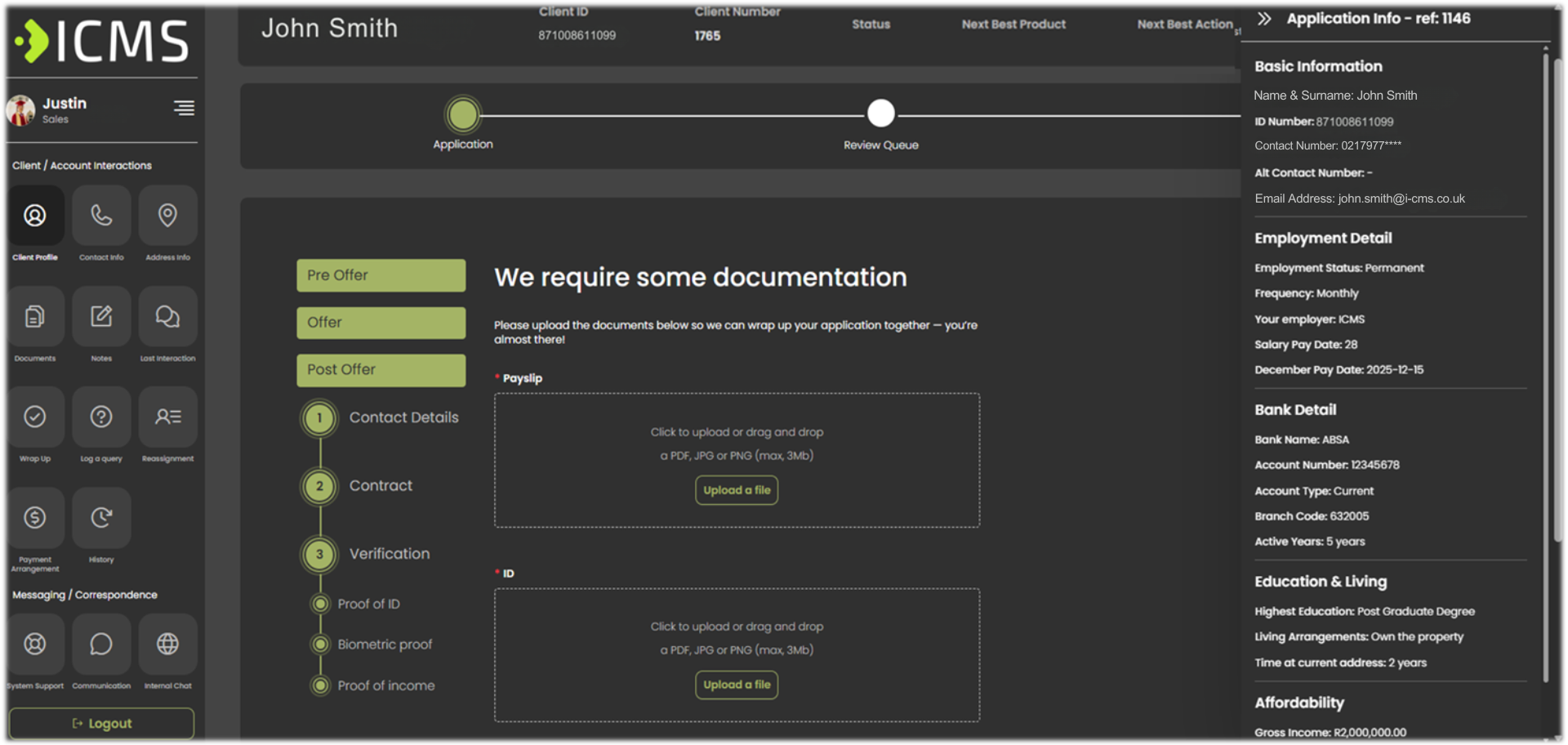Image resolution: width=1568 pixels, height=745 pixels.
Task: Open the Documents icon
Action: click(x=35, y=316)
